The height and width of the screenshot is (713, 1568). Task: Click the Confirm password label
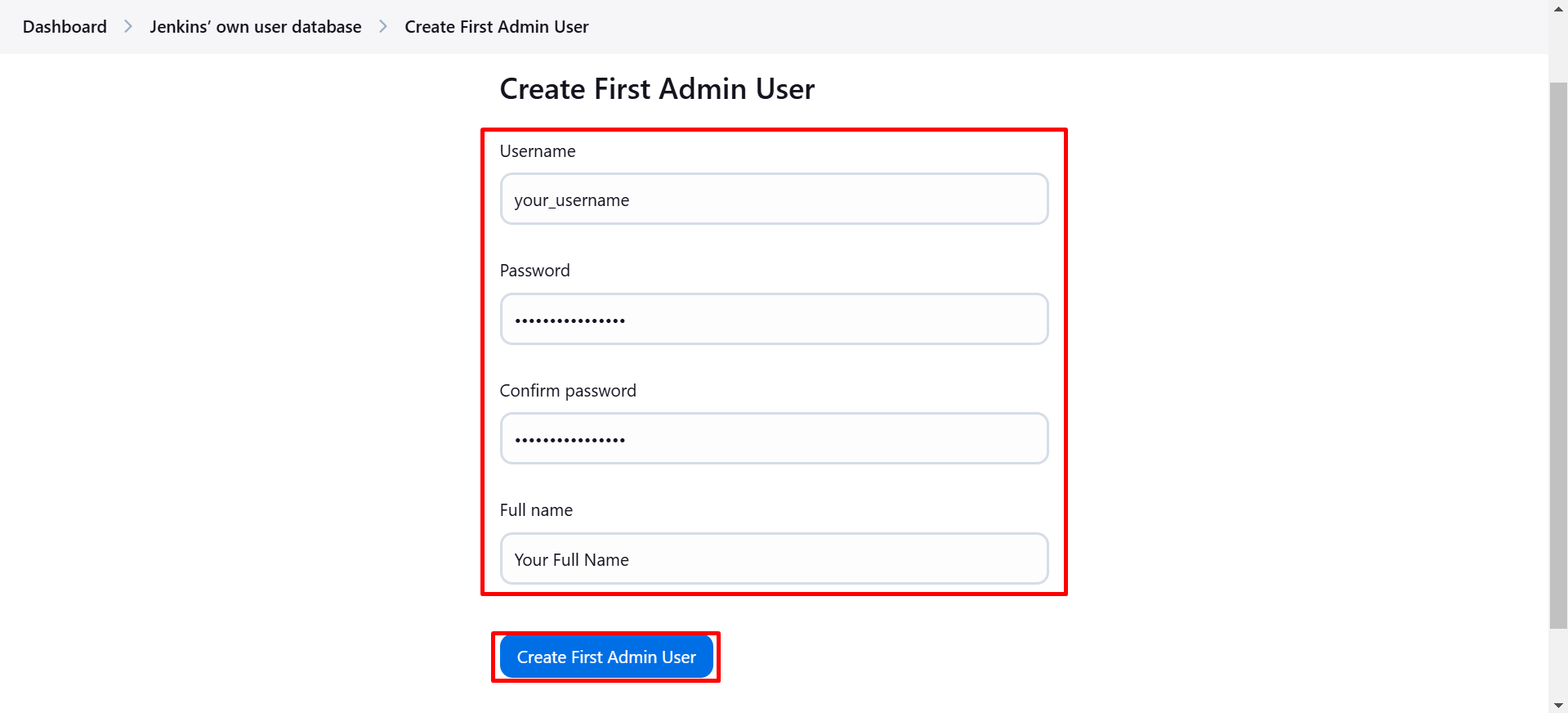point(568,390)
